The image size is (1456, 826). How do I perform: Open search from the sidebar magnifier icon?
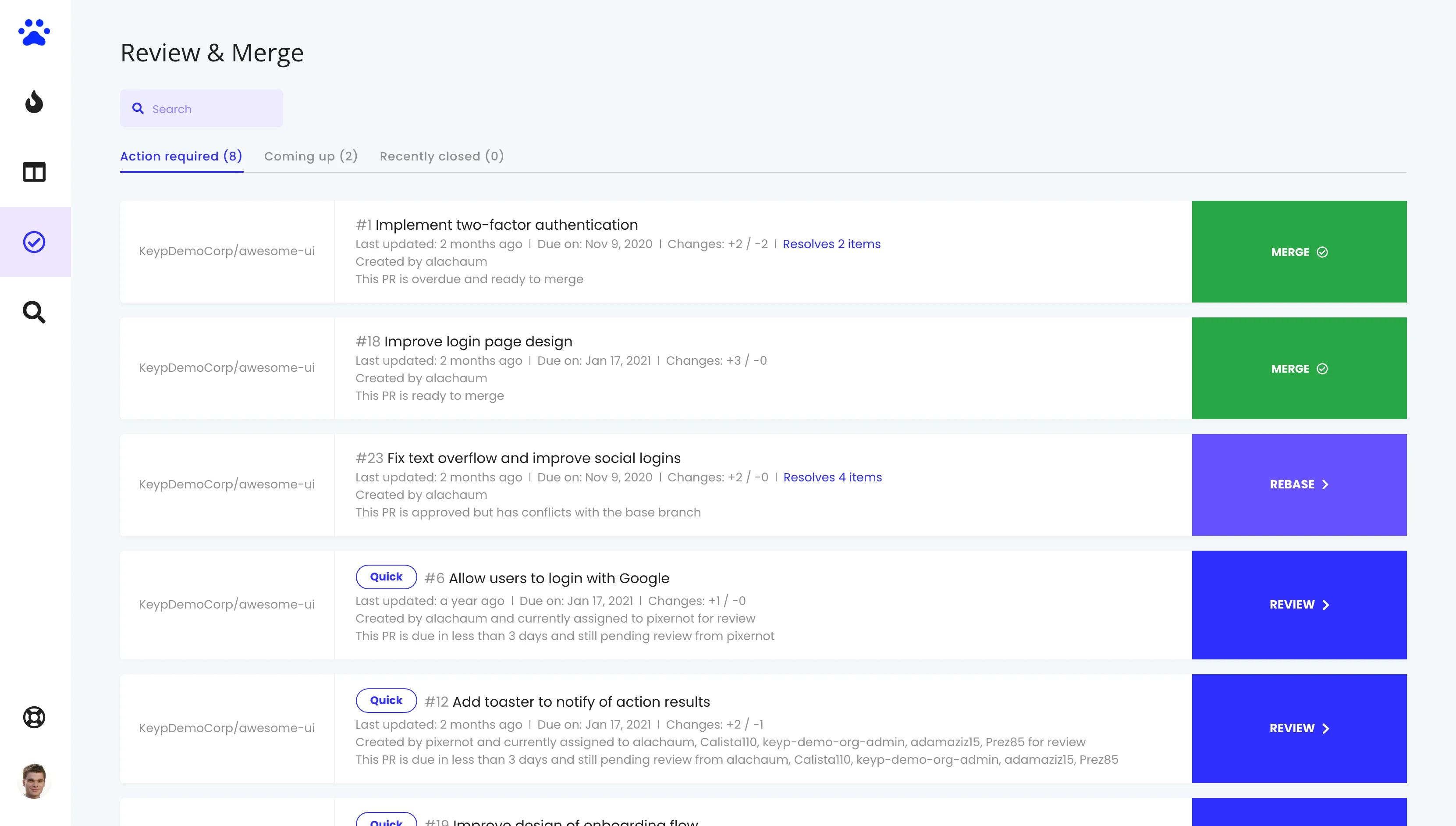pos(35,311)
